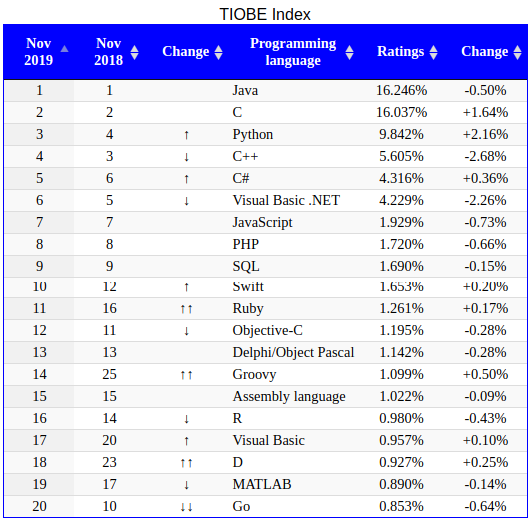Sort table by rank Change arrows
This screenshot has width=532, height=522.
point(219,52)
